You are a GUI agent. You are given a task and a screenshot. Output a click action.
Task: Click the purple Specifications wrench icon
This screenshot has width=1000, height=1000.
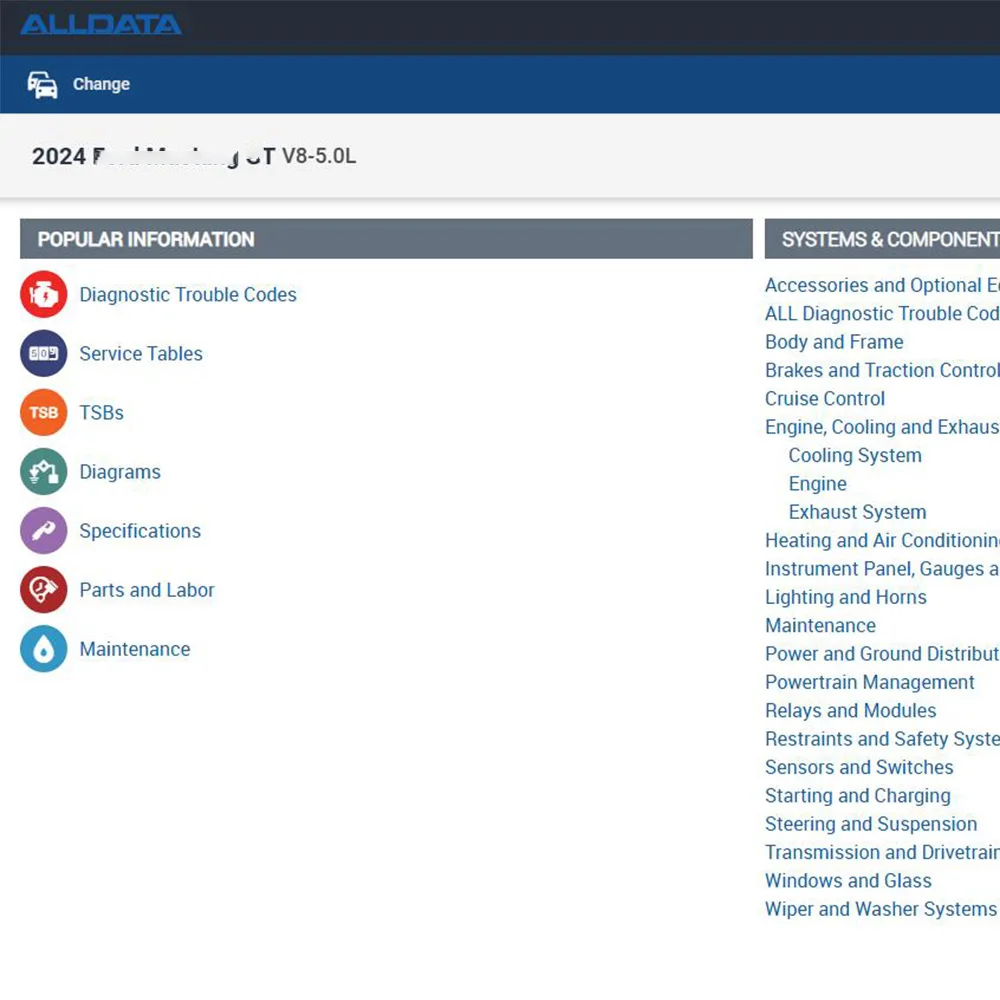[x=43, y=531]
